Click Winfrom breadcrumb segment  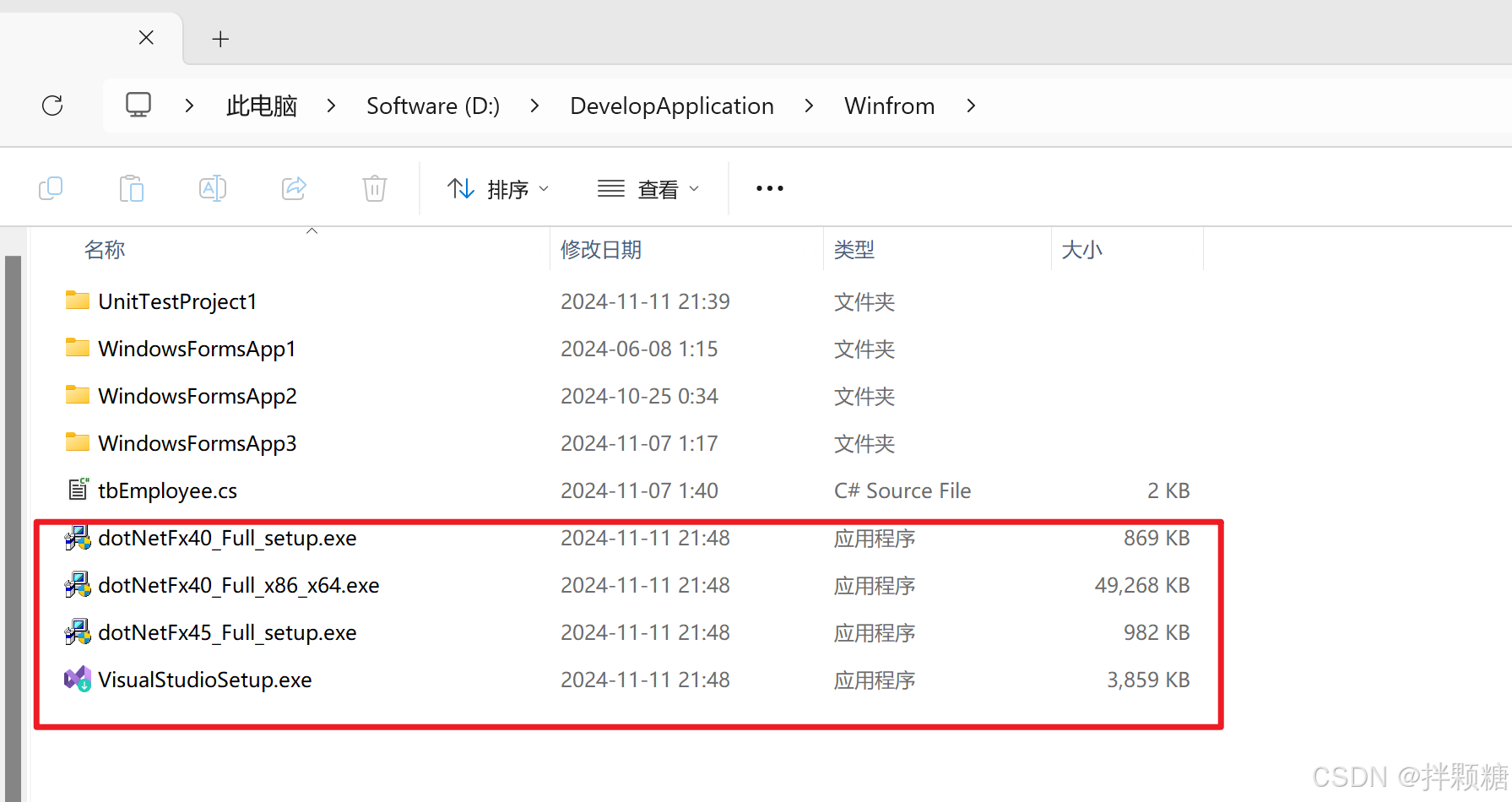tap(890, 106)
